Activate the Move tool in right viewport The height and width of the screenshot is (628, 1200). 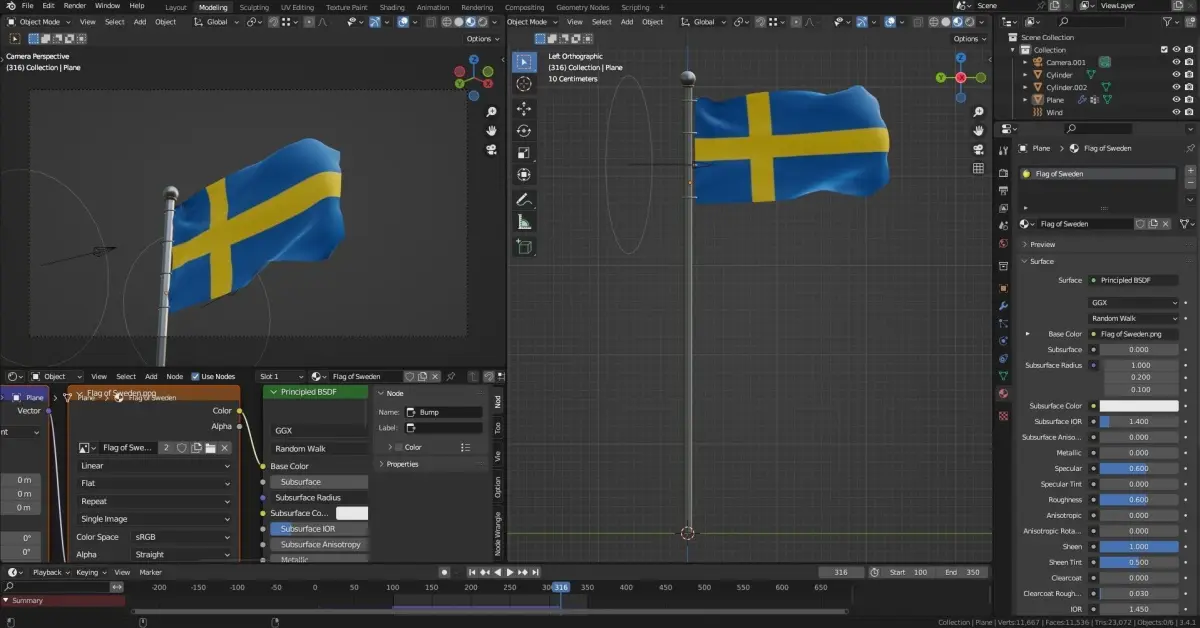tap(524, 108)
